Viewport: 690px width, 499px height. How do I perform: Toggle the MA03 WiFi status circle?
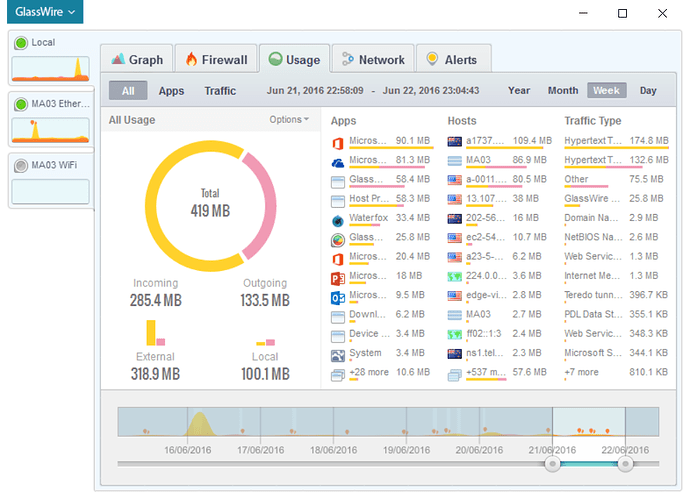(20, 165)
